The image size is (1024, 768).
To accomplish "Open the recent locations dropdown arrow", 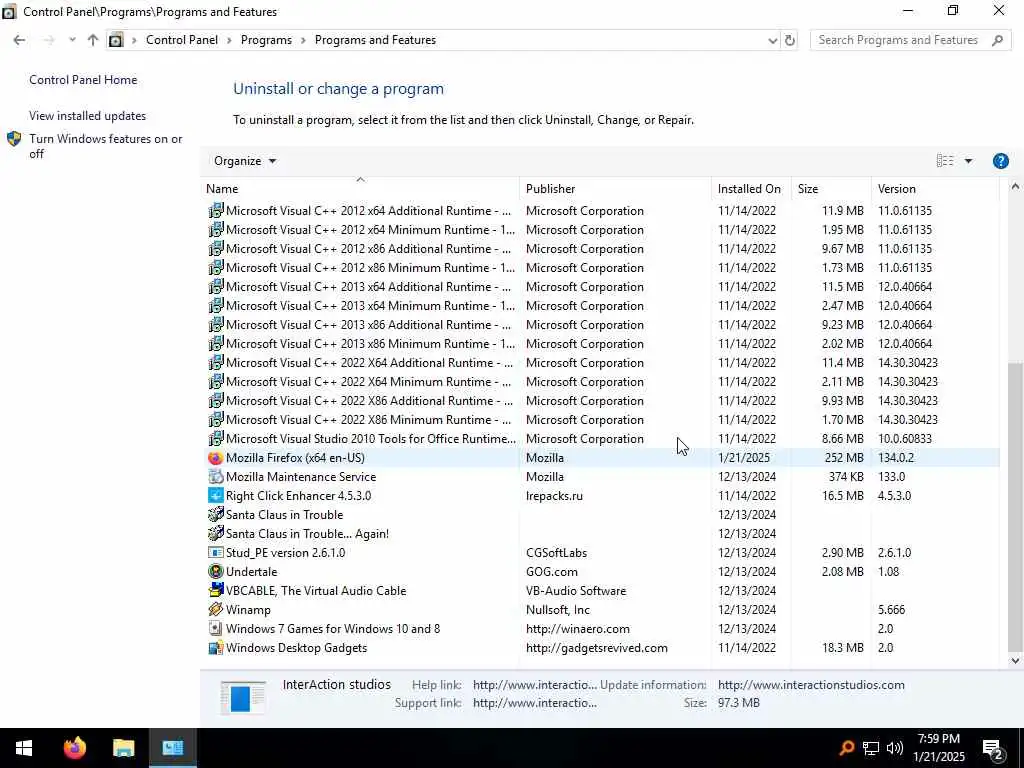I will click(71, 40).
